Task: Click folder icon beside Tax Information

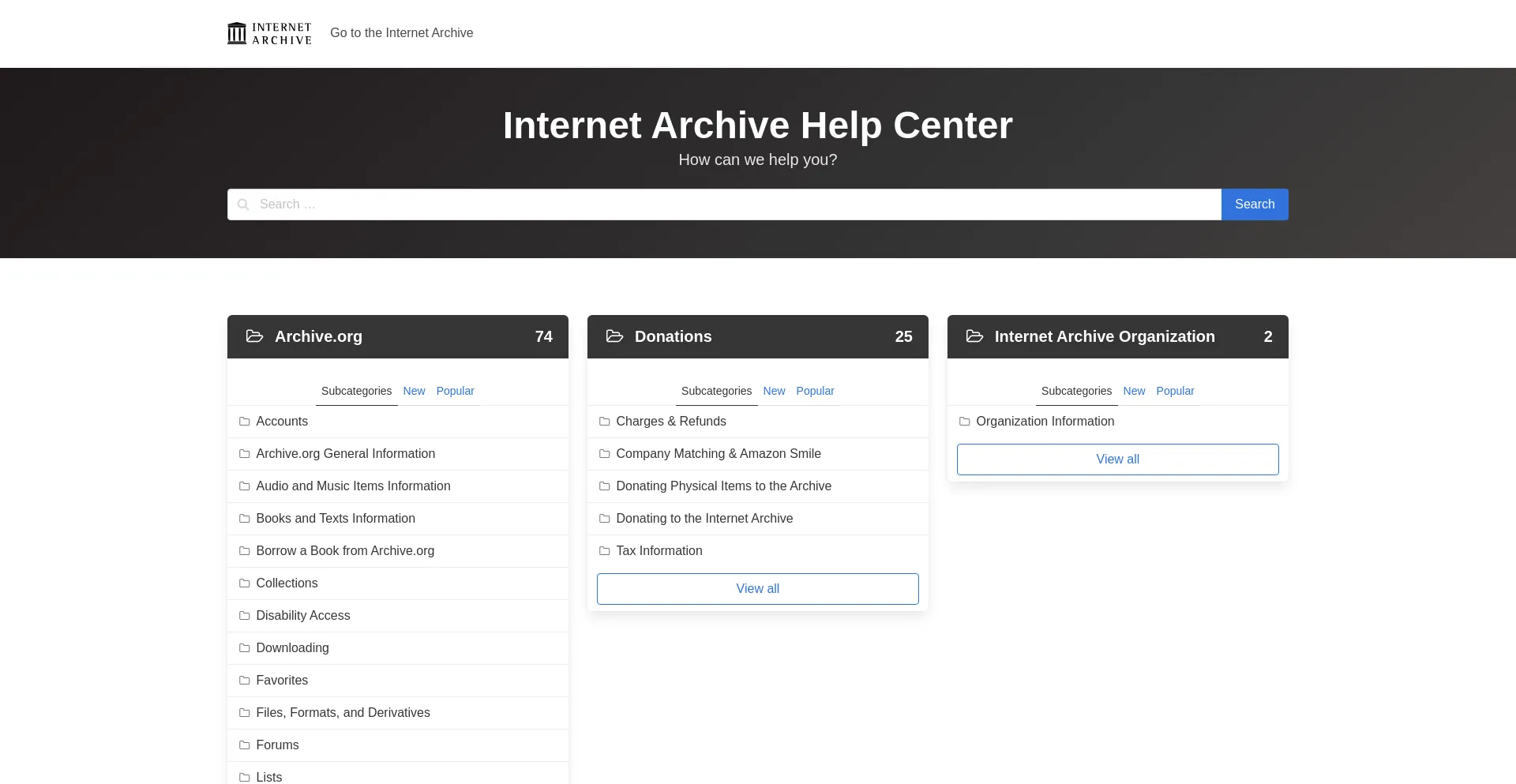Action: (x=605, y=551)
